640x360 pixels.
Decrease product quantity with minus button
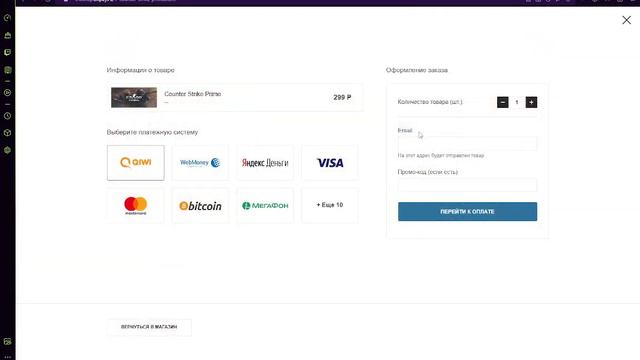click(x=502, y=102)
